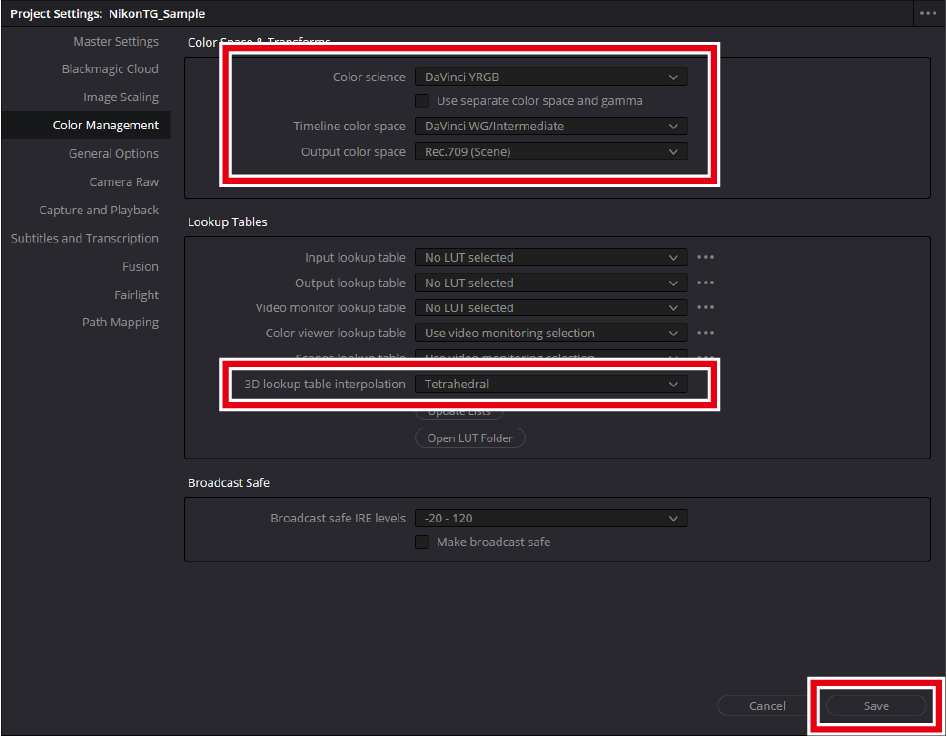Screen dimensions: 946x737
Task: Go to the Image Scaling settings
Action: (x=120, y=98)
